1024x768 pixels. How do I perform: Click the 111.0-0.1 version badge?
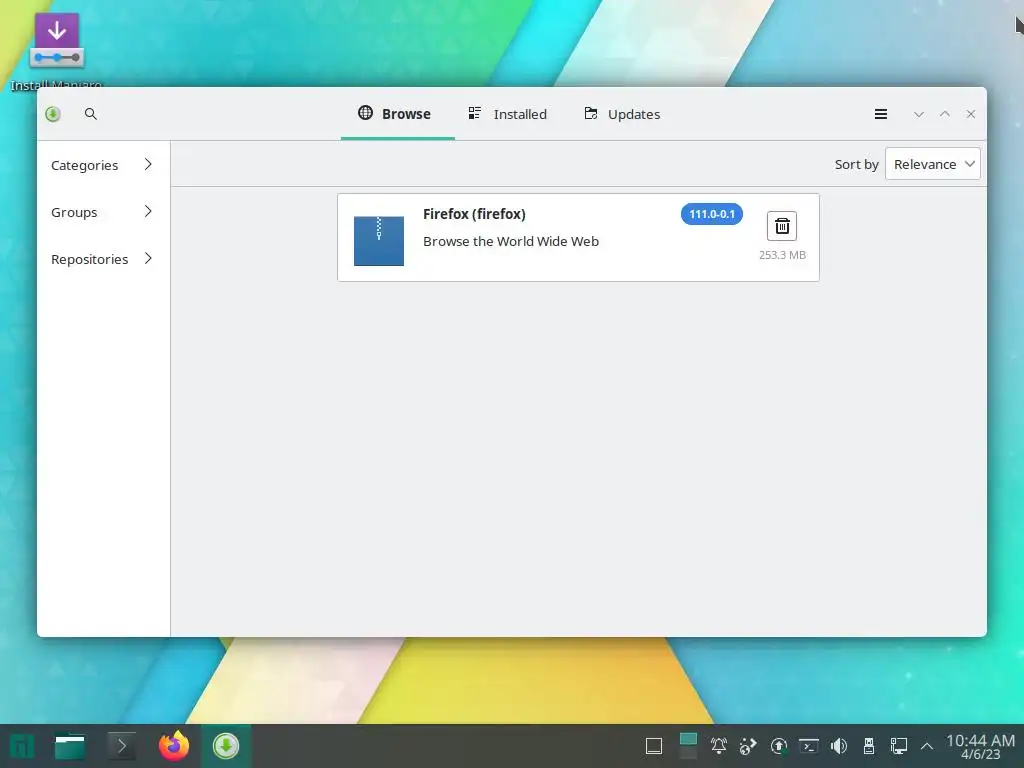click(712, 214)
